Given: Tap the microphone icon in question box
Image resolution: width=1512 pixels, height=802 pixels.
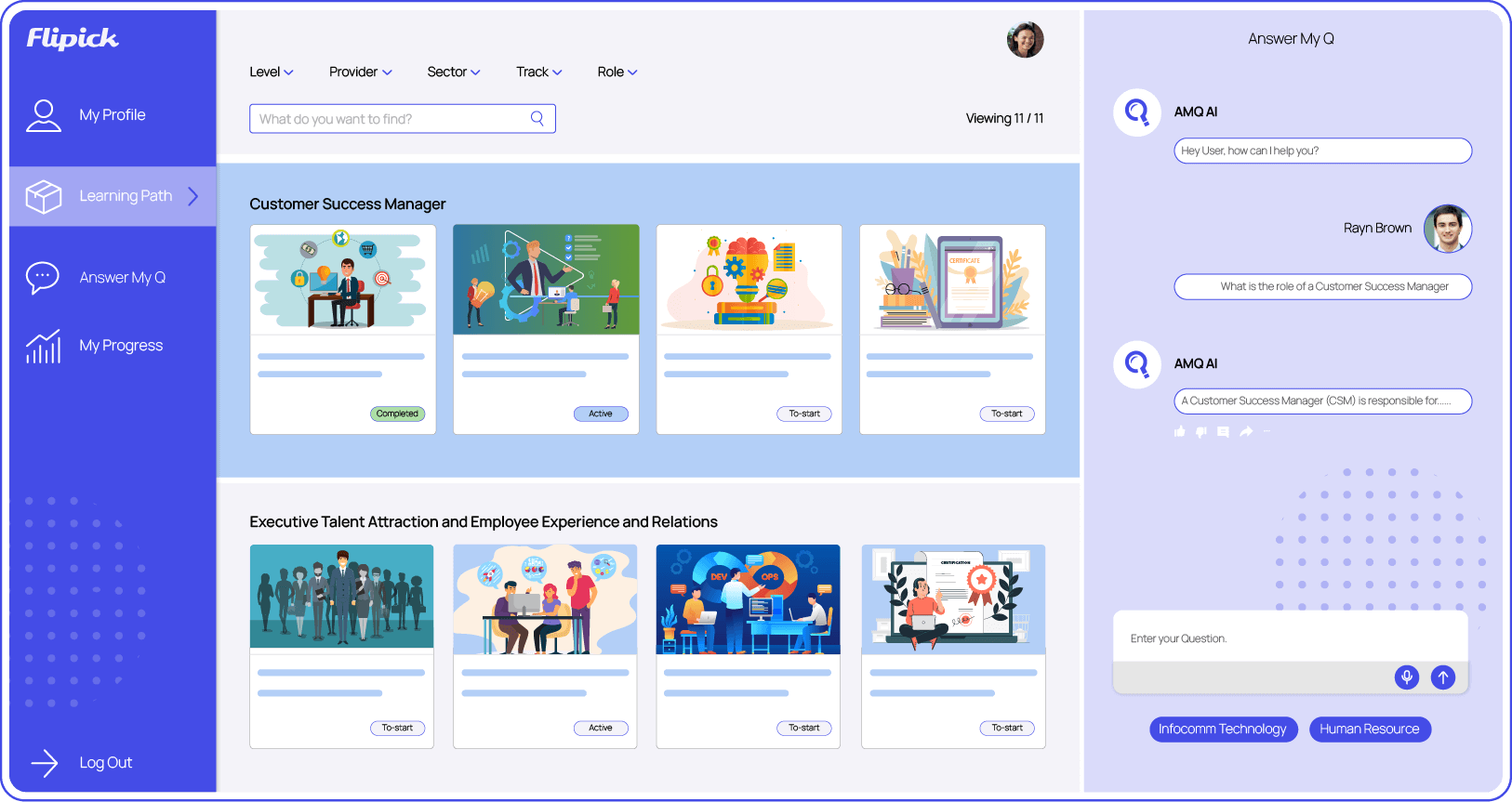Looking at the screenshot, I should click(x=1407, y=677).
